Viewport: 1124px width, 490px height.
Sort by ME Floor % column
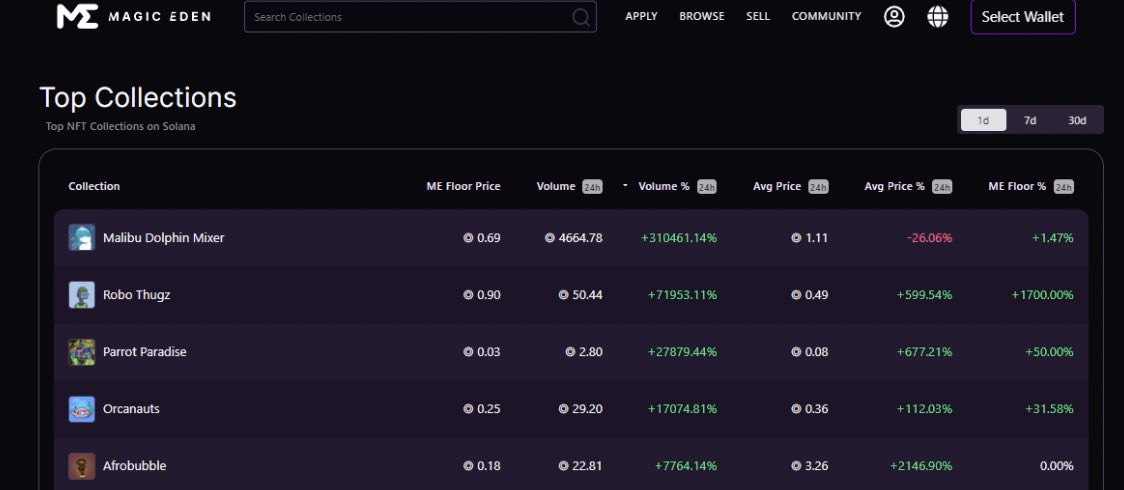pyautogui.click(x=1030, y=186)
